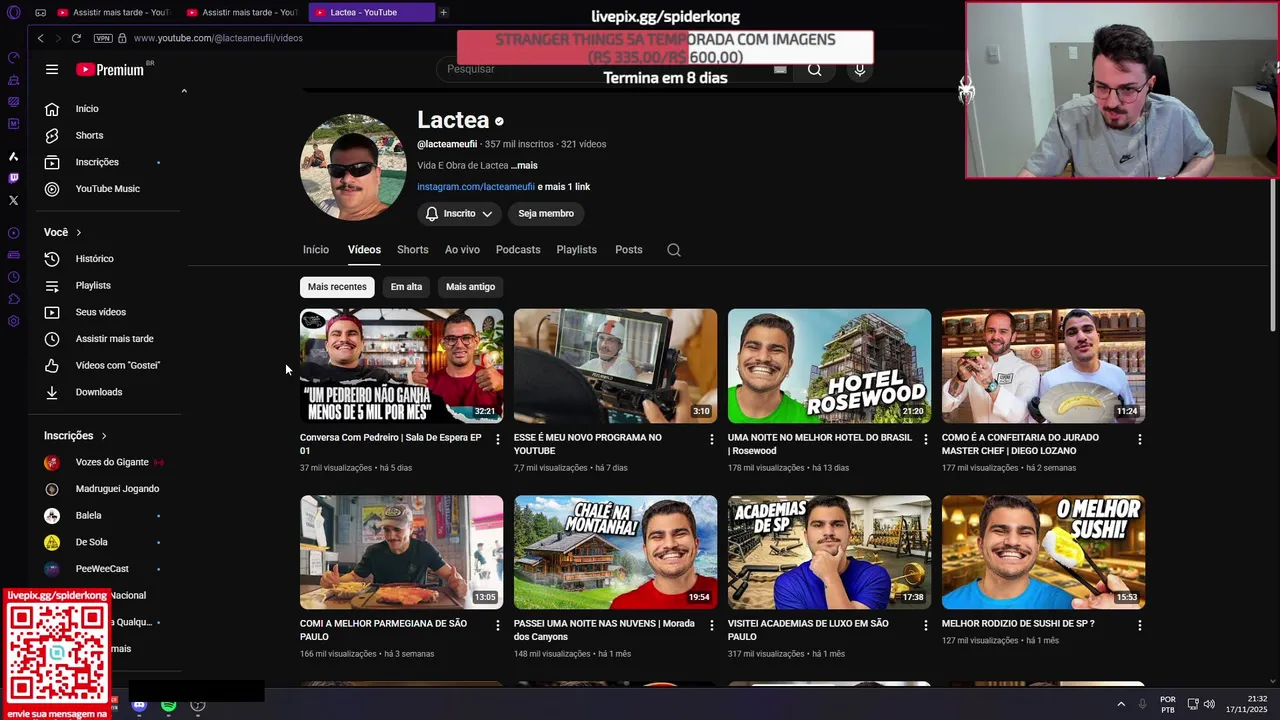Open new browser tab with plus icon
The width and height of the screenshot is (1280, 720).
(x=443, y=12)
